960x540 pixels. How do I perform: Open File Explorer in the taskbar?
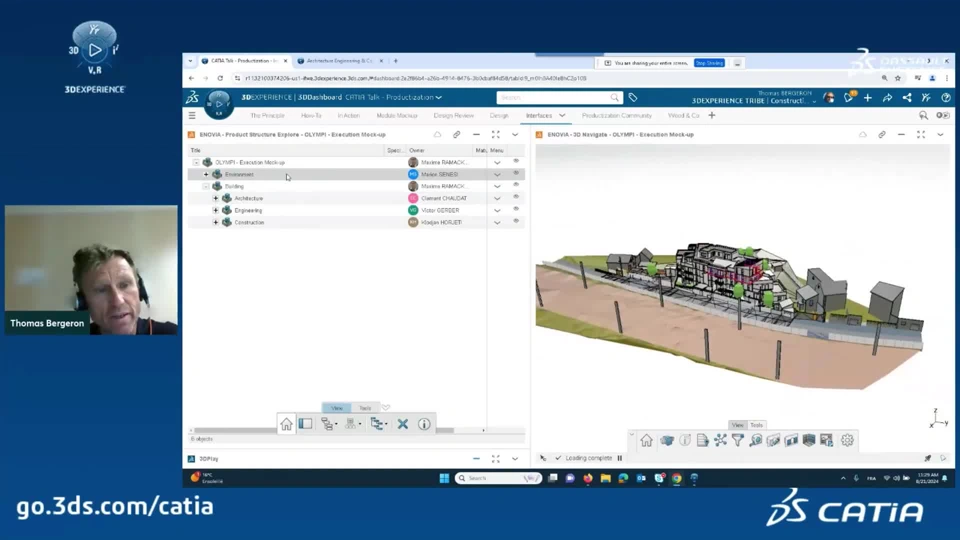click(606, 478)
